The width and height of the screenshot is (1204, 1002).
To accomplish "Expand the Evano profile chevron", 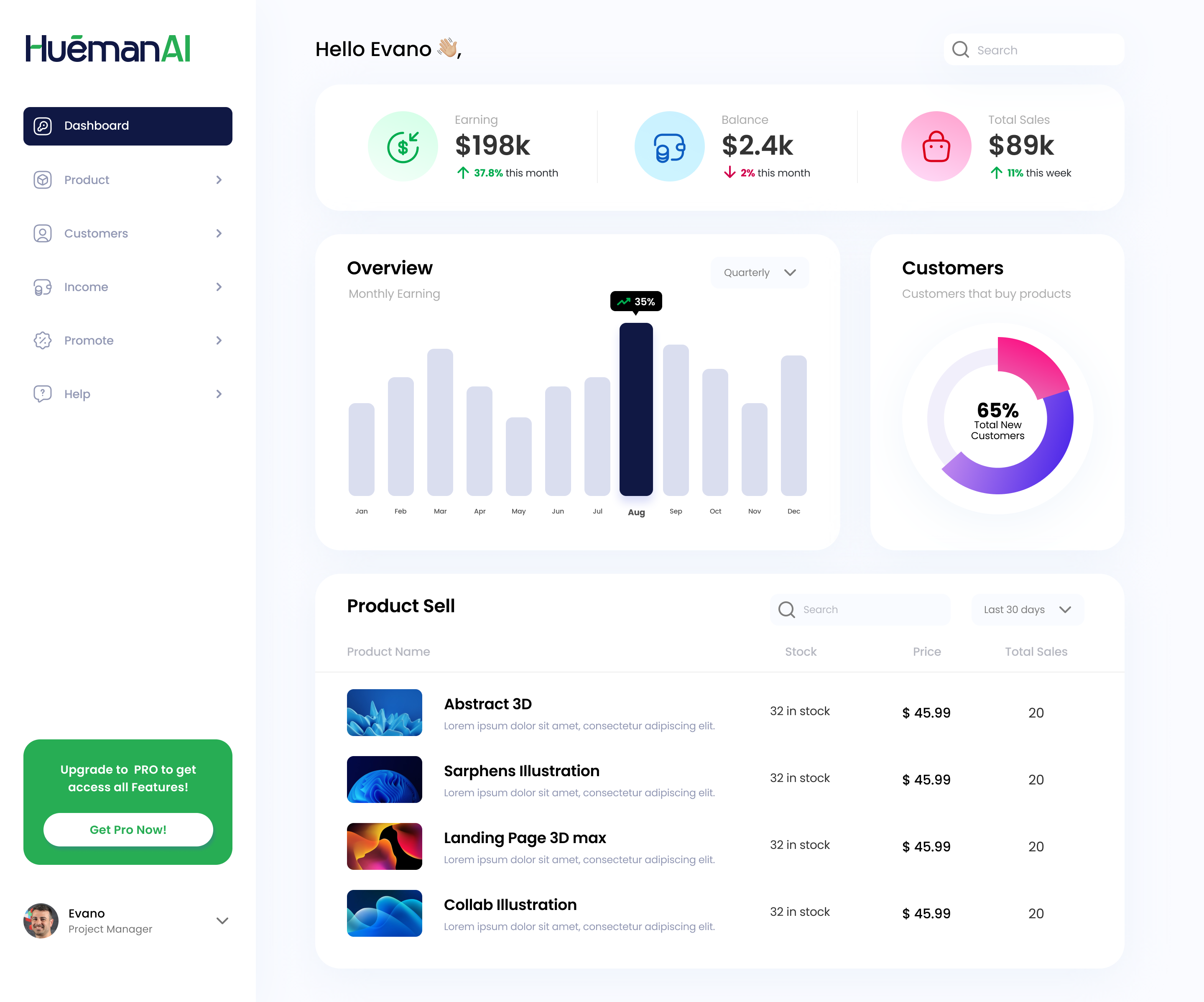I will (222, 920).
